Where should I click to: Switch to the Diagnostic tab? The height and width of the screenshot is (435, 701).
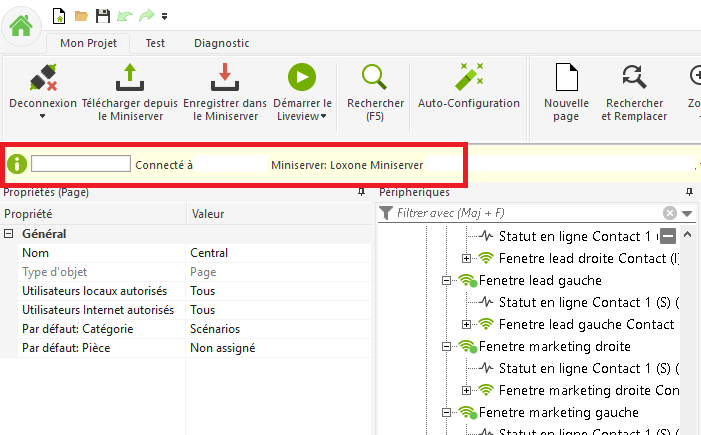click(x=222, y=43)
